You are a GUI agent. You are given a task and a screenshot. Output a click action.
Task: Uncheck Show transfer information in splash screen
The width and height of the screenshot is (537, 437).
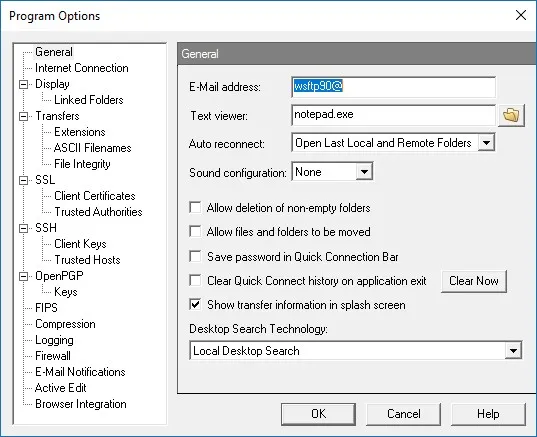coord(195,304)
